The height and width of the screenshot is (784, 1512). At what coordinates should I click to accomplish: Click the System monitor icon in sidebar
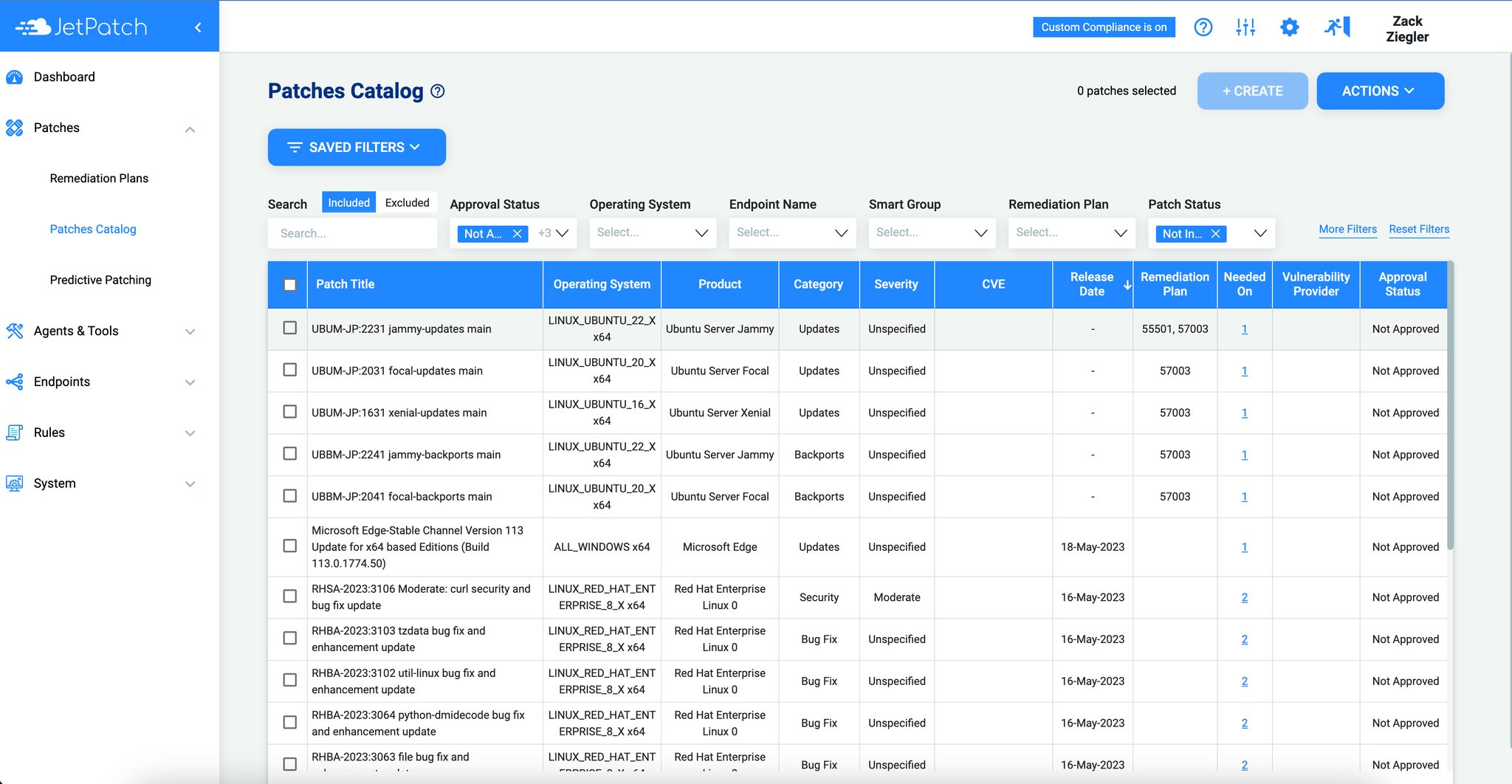(x=14, y=483)
